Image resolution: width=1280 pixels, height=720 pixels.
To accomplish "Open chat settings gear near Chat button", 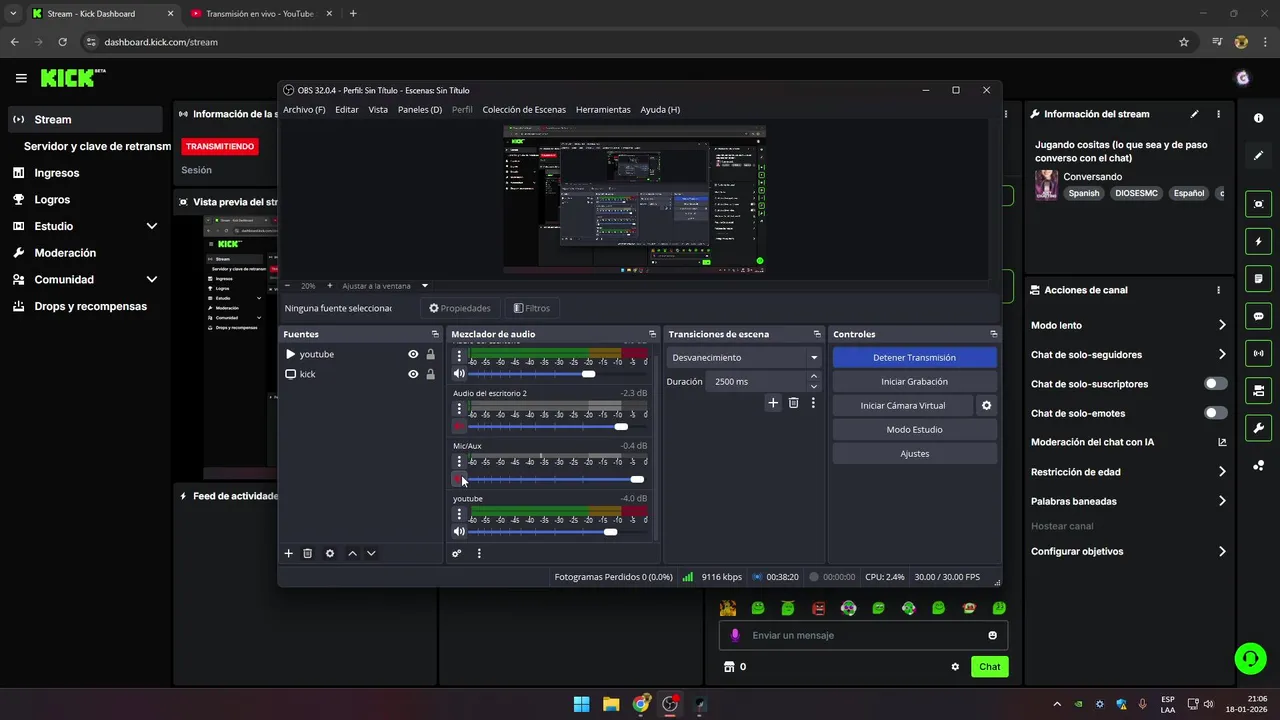I will (955, 667).
